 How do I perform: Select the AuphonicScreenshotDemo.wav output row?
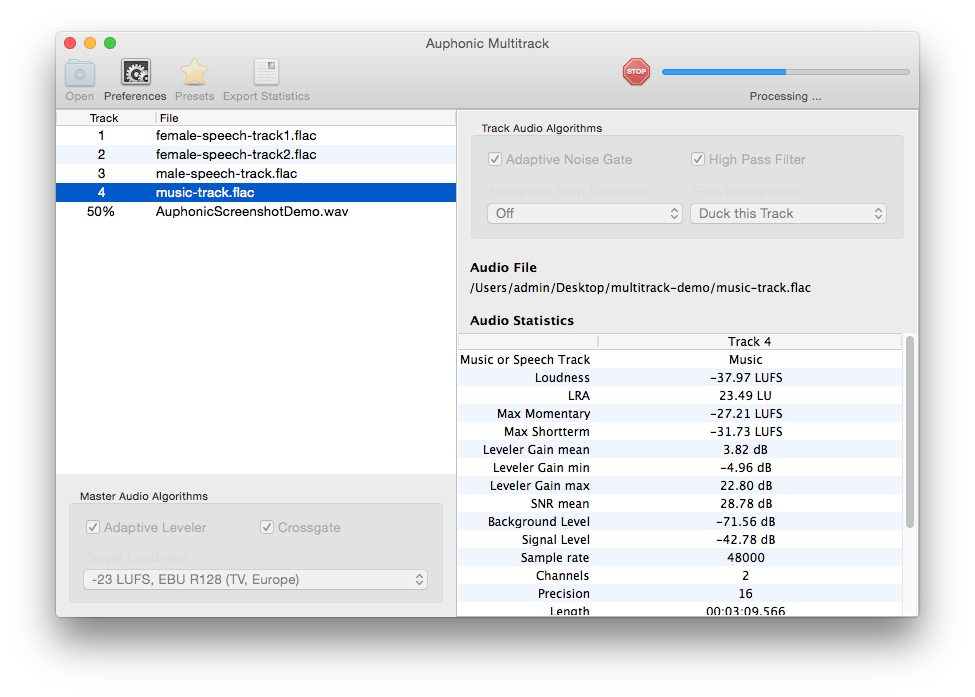(x=256, y=211)
